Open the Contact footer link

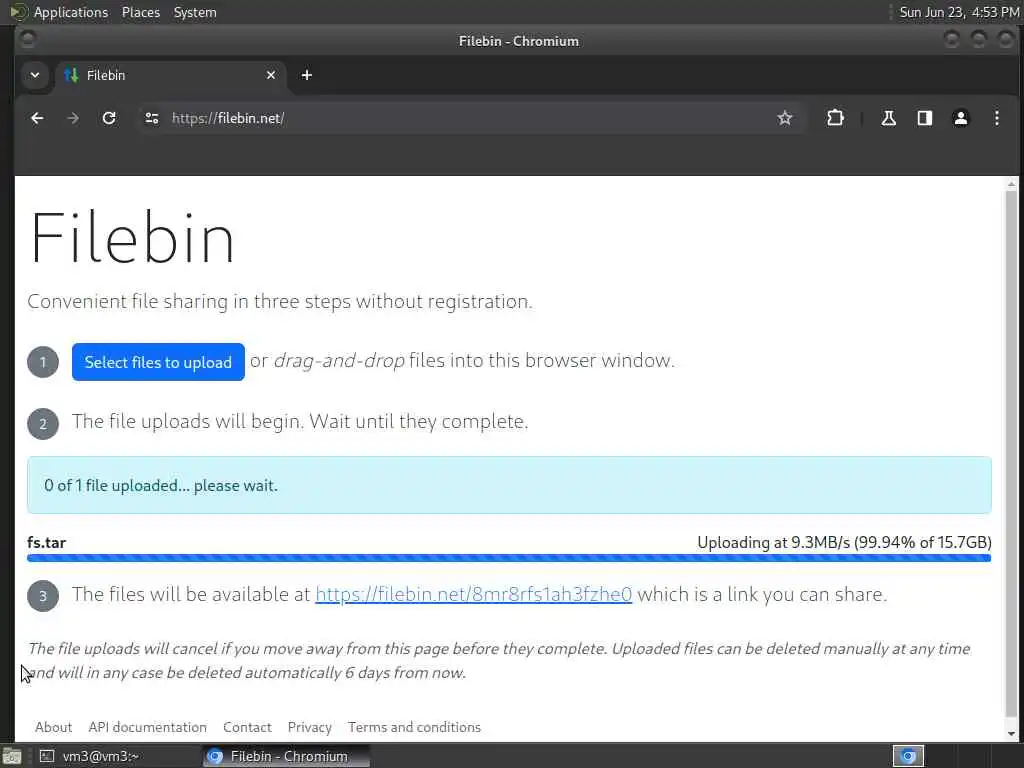pyautogui.click(x=247, y=727)
